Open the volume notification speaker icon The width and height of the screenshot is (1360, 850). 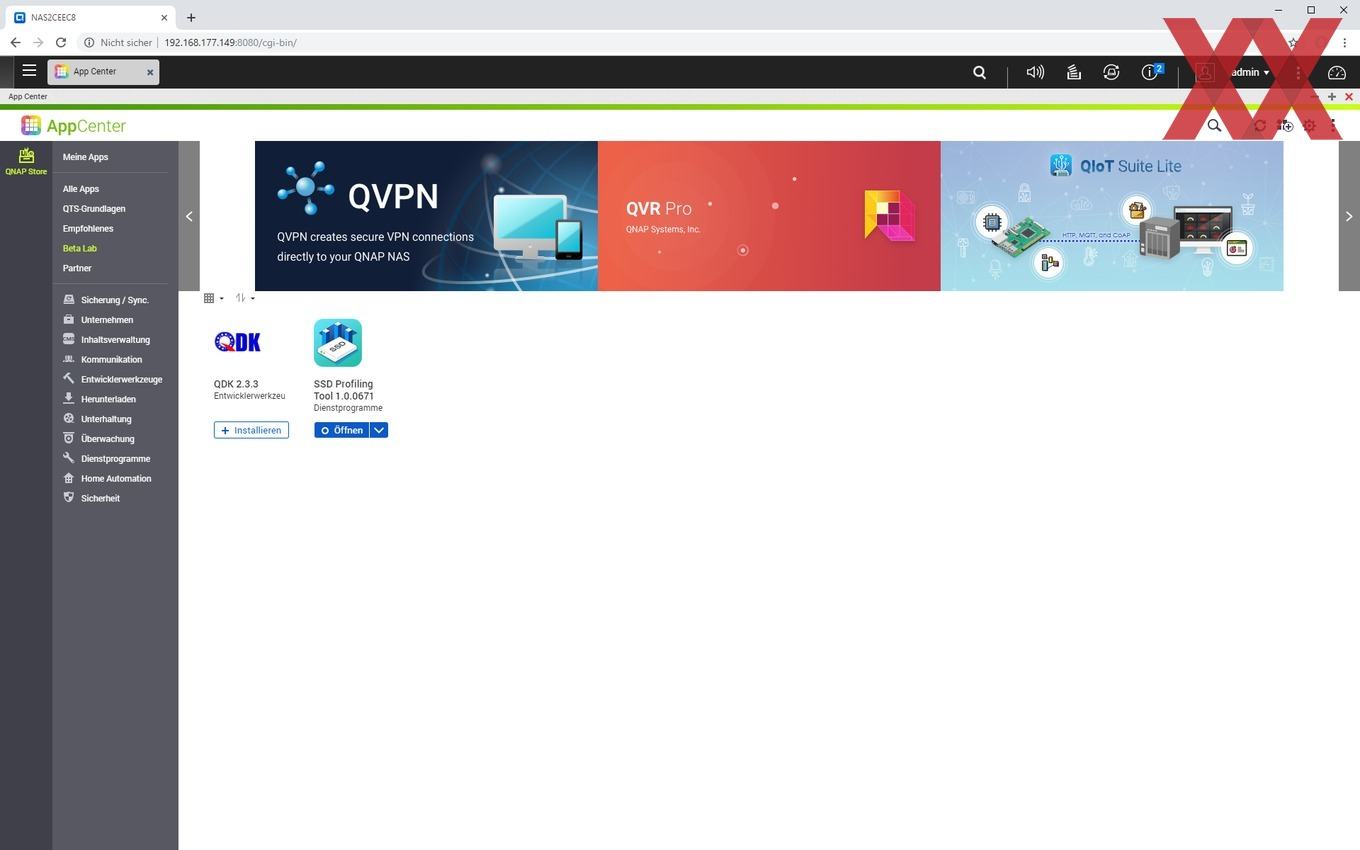tap(1035, 72)
